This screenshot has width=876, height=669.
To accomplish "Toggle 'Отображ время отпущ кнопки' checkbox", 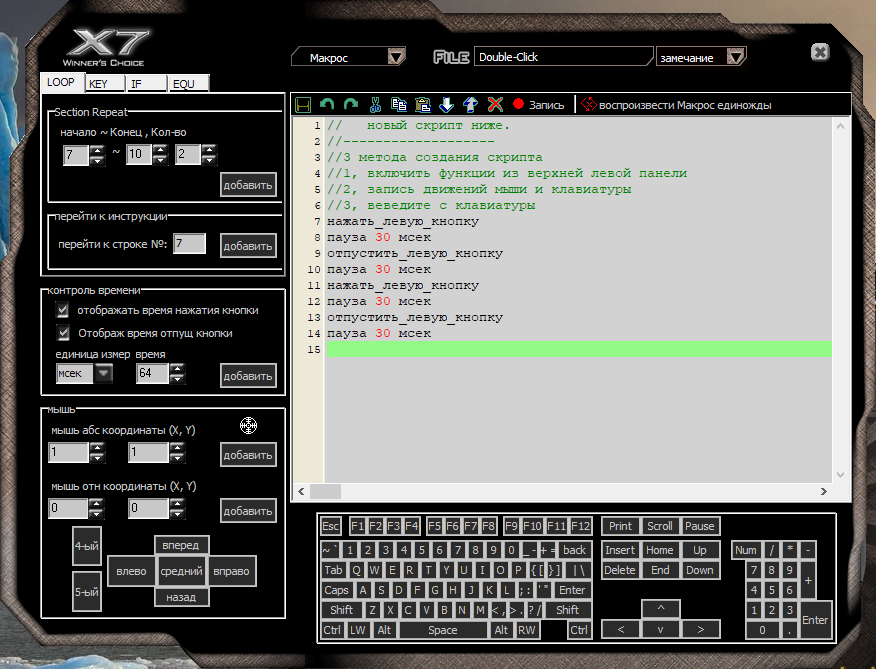I will 63,333.
